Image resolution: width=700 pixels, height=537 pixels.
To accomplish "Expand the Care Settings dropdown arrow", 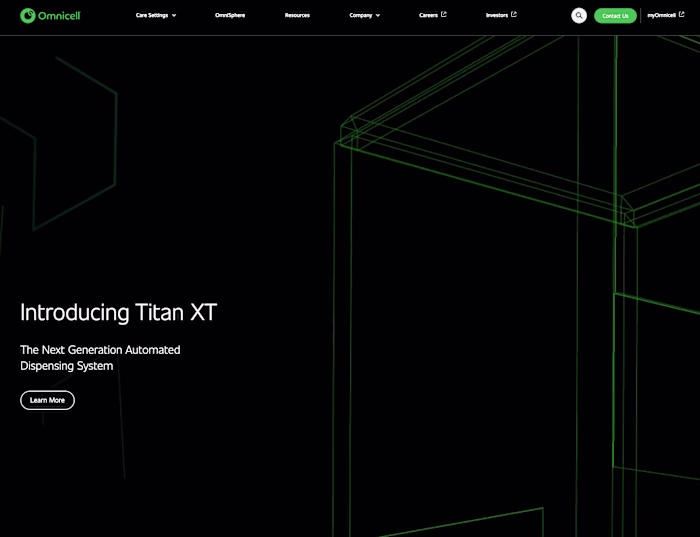I will pos(174,16).
